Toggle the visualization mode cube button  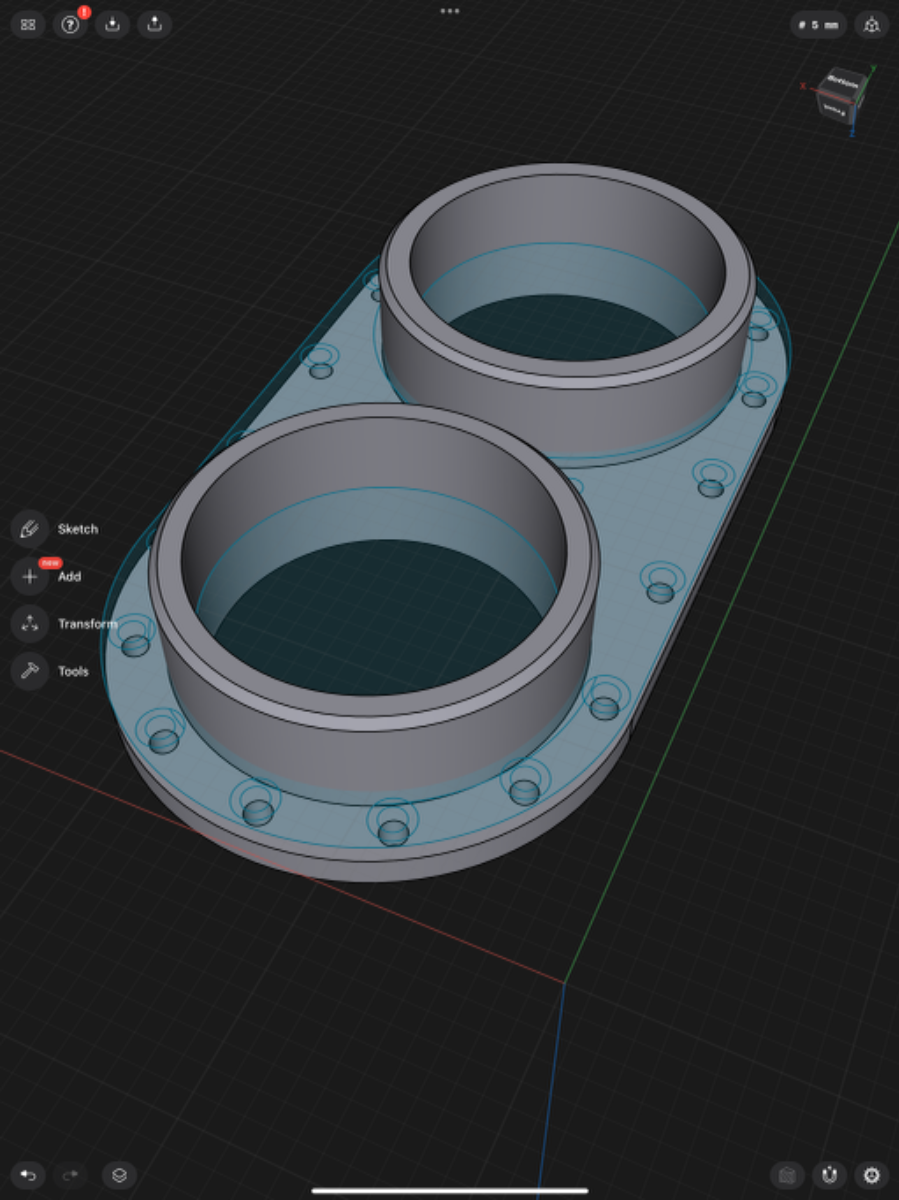787,1175
